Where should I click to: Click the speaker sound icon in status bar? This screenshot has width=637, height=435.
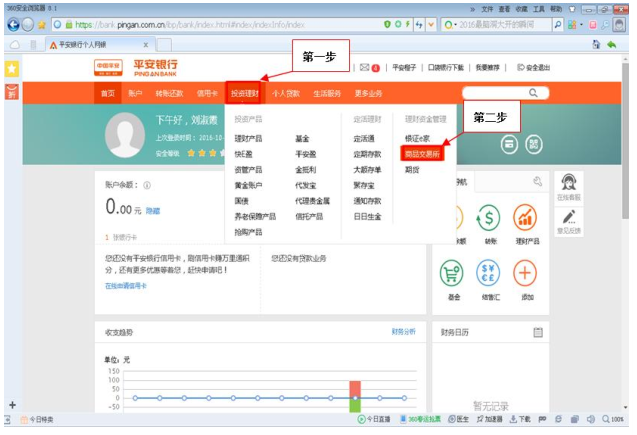[591, 419]
